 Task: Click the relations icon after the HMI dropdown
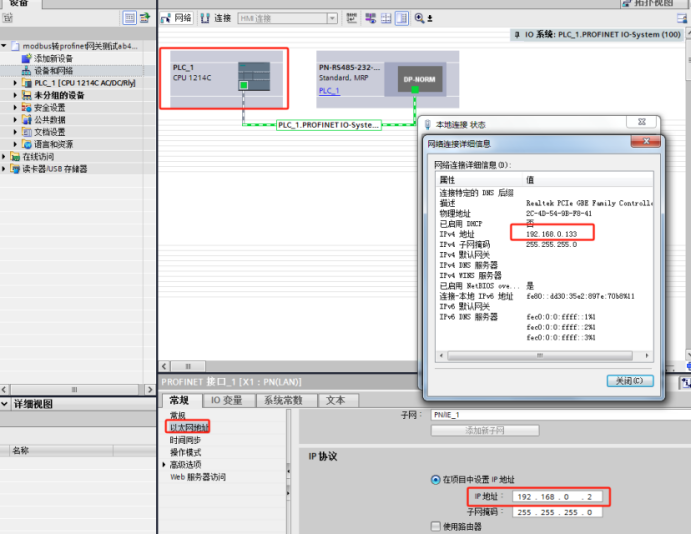pyautogui.click(x=352, y=18)
